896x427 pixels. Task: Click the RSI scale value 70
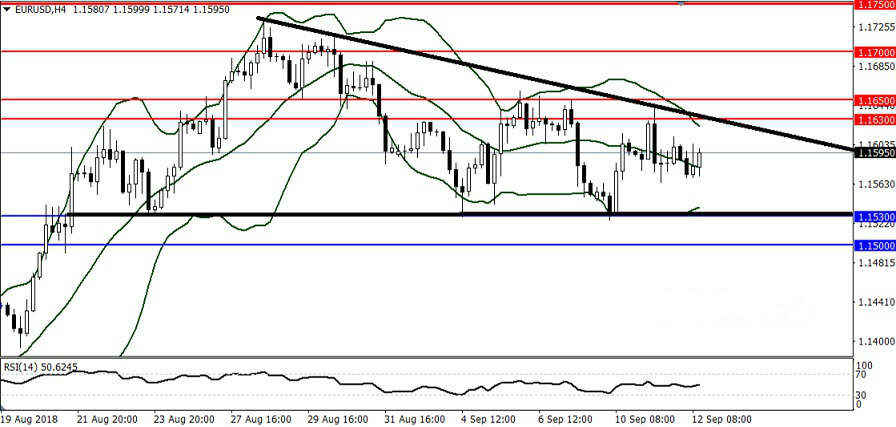[x=862, y=374]
